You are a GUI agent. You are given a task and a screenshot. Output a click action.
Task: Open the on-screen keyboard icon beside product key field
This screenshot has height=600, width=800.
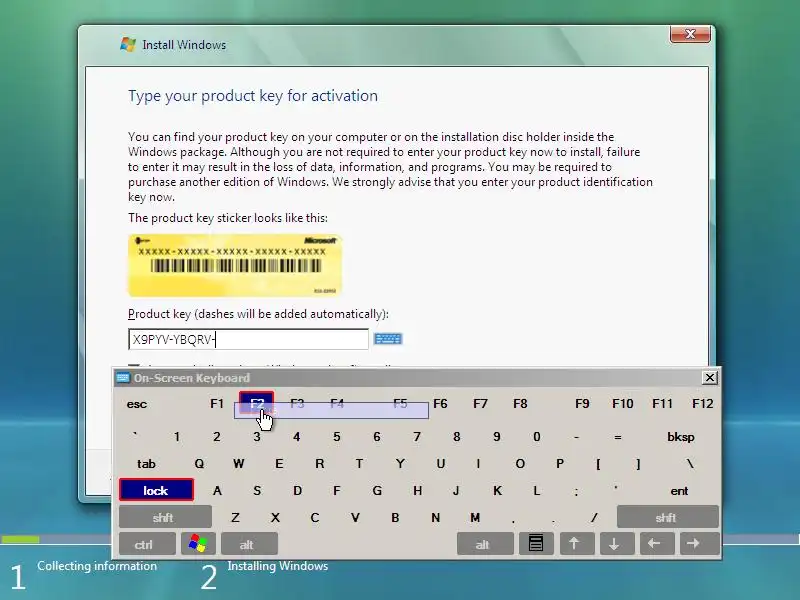388,339
